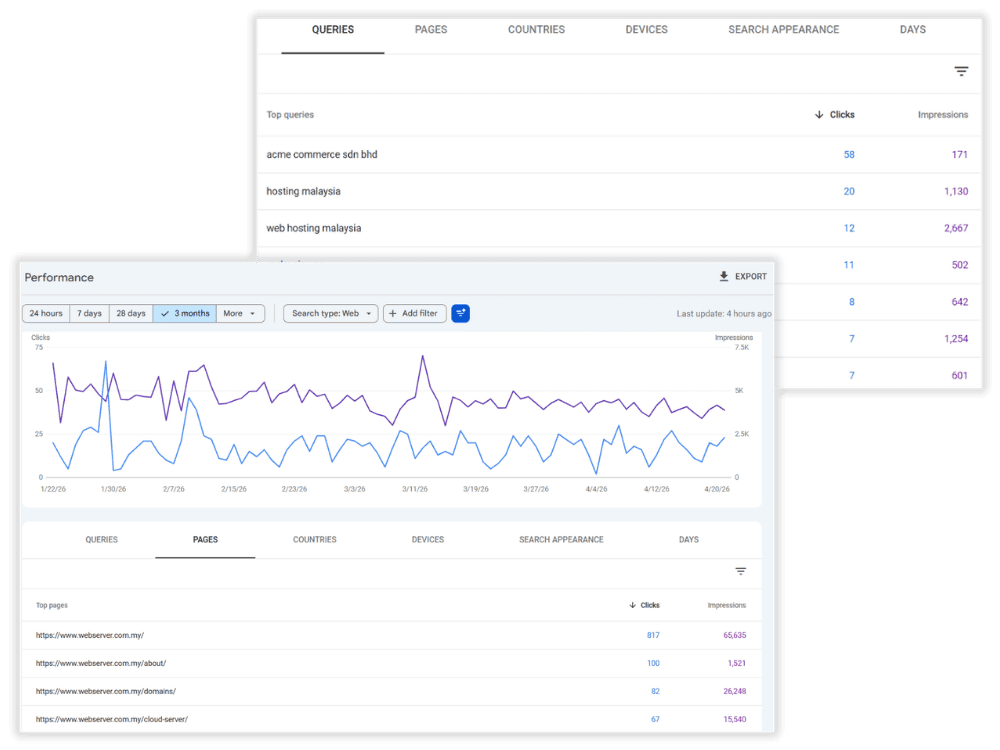Select the 28 days range
The image size is (1000, 750).
click(131, 313)
